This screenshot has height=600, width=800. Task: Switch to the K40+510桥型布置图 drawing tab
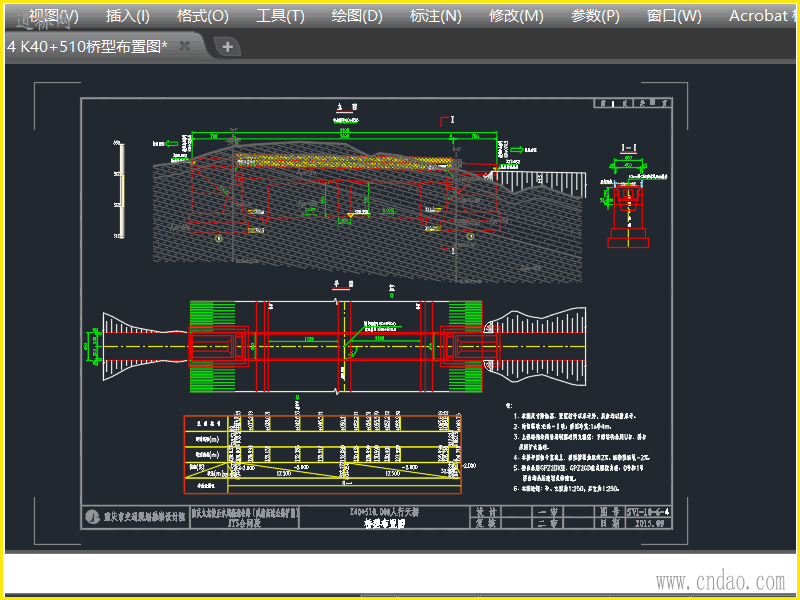click(x=88, y=47)
